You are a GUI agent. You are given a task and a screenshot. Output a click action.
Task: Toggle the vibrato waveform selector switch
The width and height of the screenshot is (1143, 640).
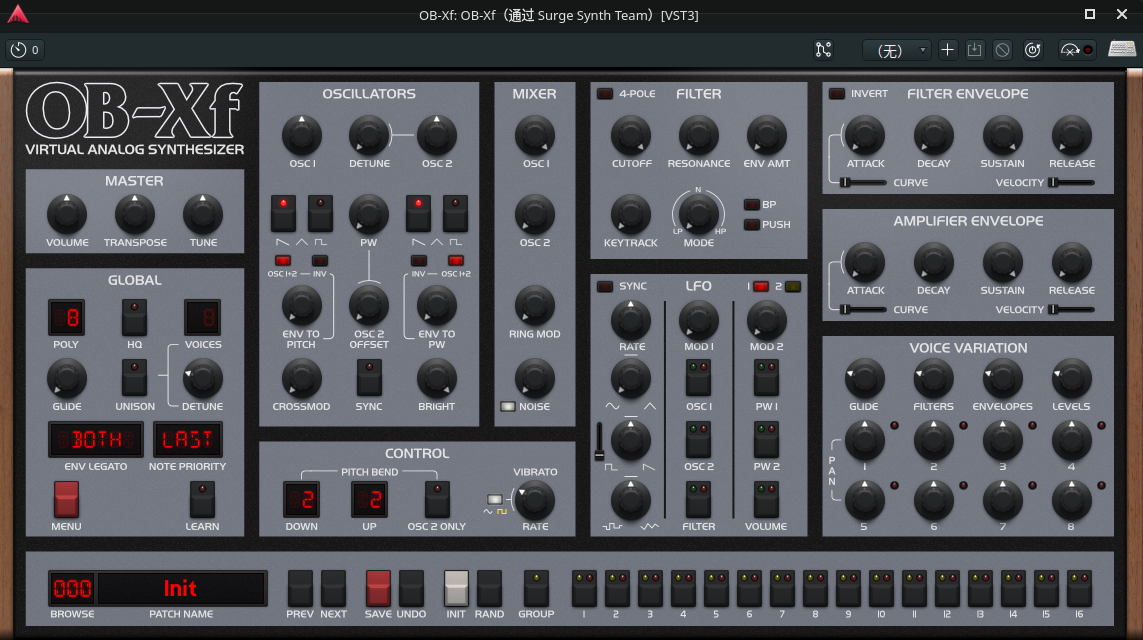coord(495,499)
